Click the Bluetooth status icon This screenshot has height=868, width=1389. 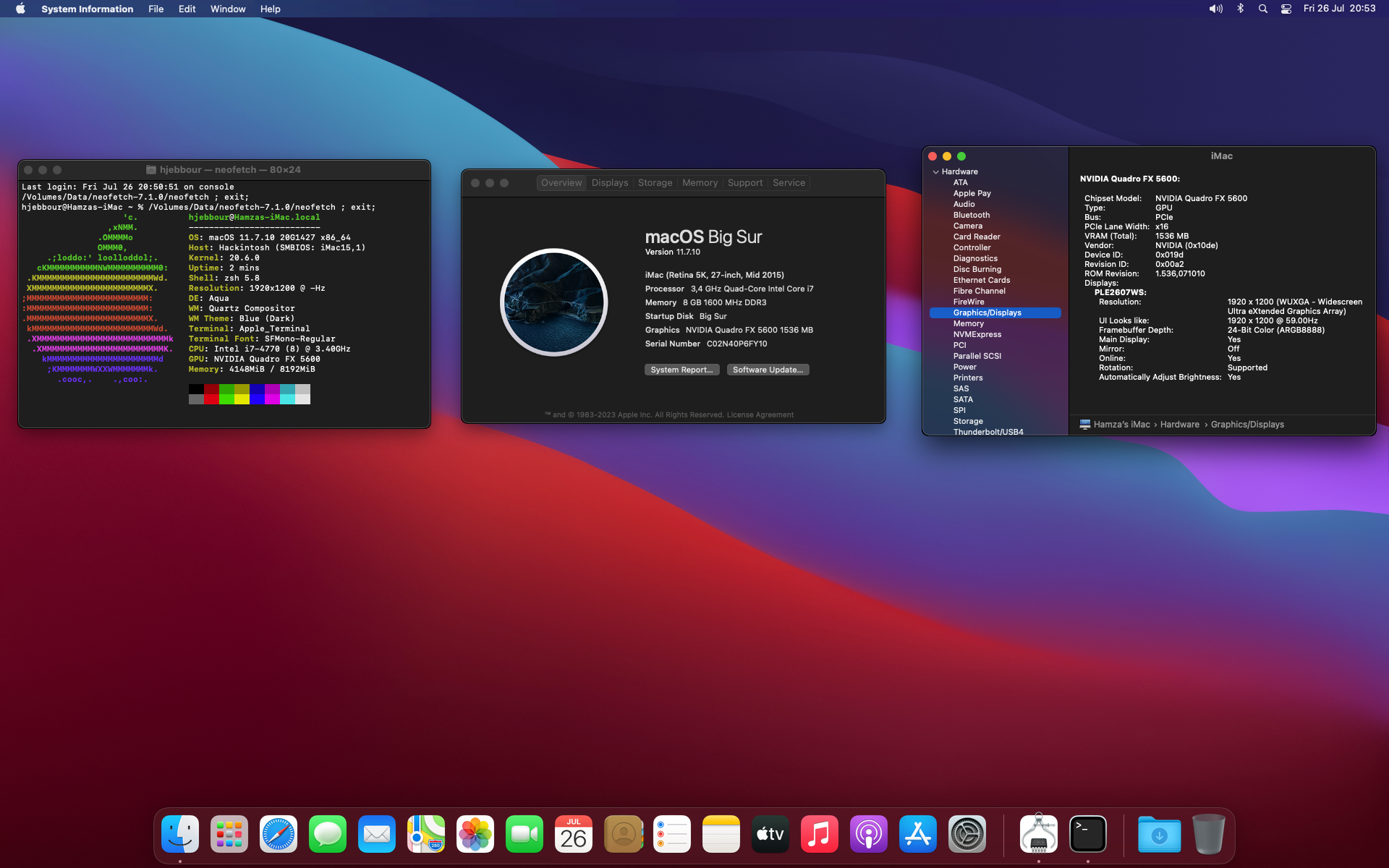click(x=1240, y=9)
